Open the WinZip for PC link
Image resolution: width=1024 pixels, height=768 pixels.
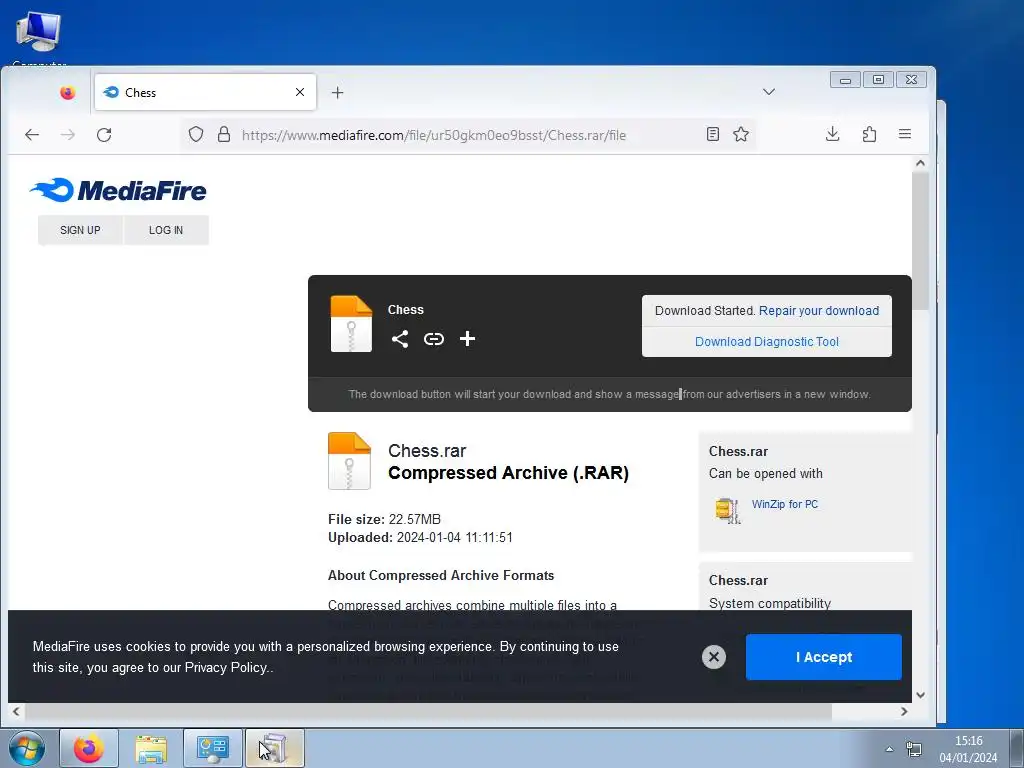point(784,504)
